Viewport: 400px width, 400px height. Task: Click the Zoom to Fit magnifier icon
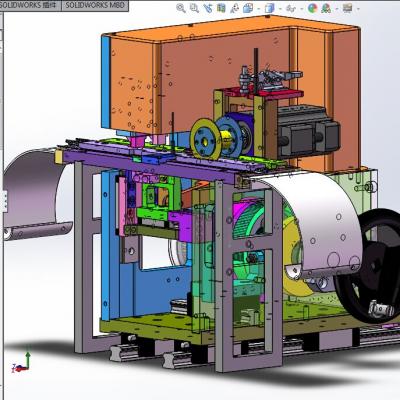[181, 8]
